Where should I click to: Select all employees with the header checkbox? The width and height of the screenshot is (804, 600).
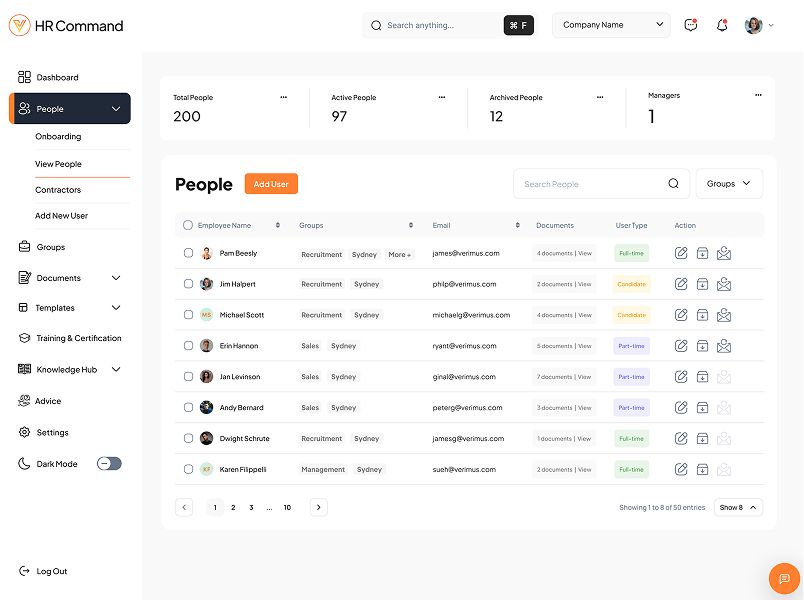(x=188, y=225)
